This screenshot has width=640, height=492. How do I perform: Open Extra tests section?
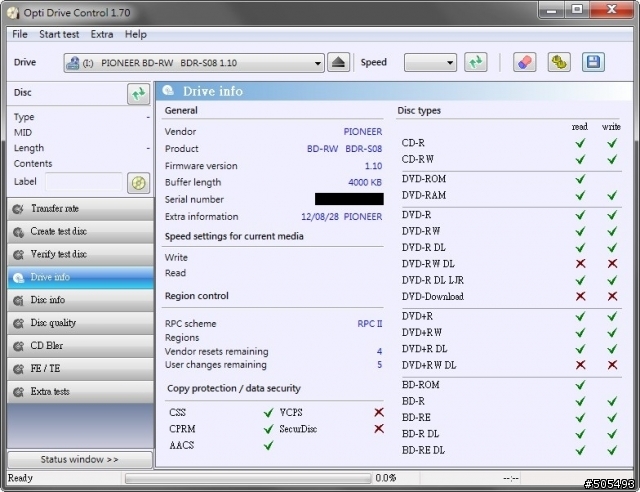80,392
